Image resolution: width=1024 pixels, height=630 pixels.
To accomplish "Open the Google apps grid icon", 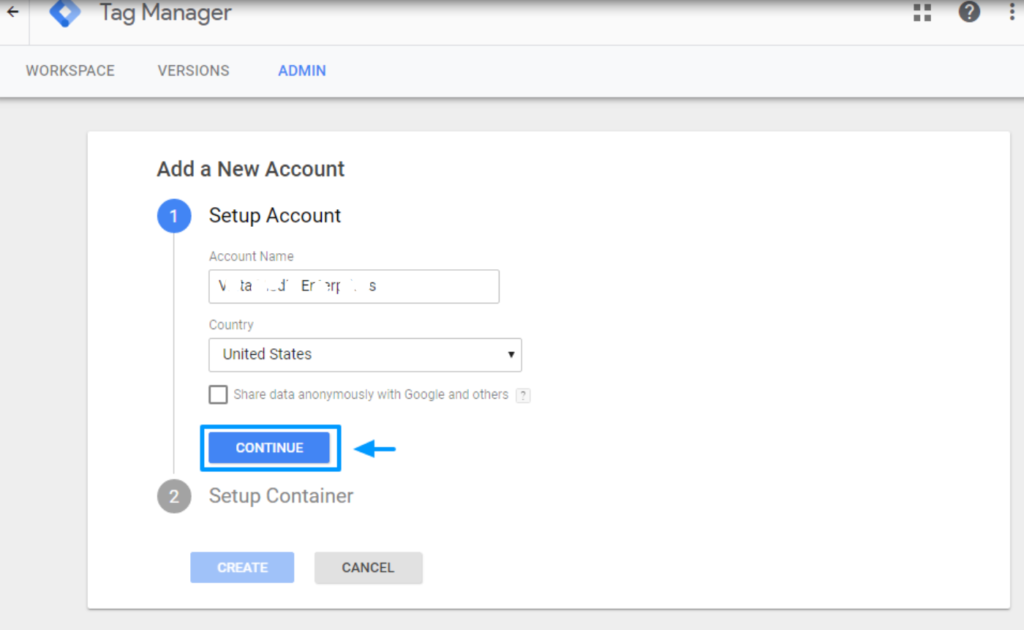I will point(922,12).
